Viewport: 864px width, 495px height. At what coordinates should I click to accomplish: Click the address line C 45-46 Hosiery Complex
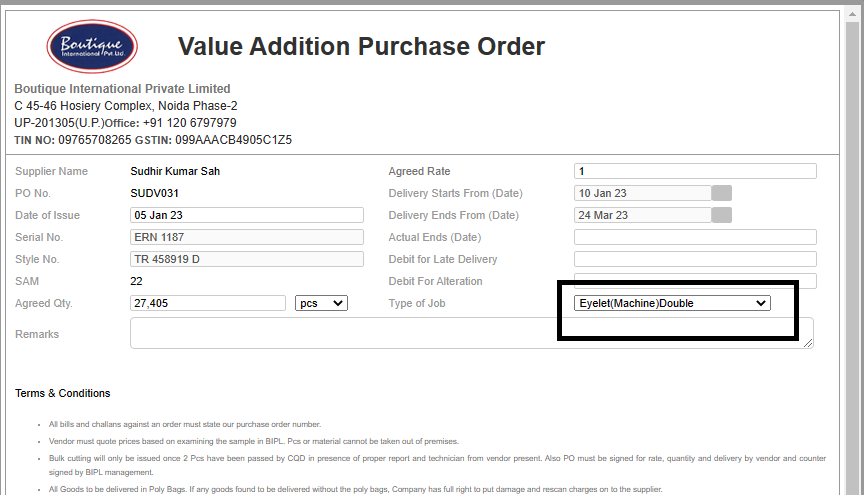pyautogui.click(x=126, y=106)
